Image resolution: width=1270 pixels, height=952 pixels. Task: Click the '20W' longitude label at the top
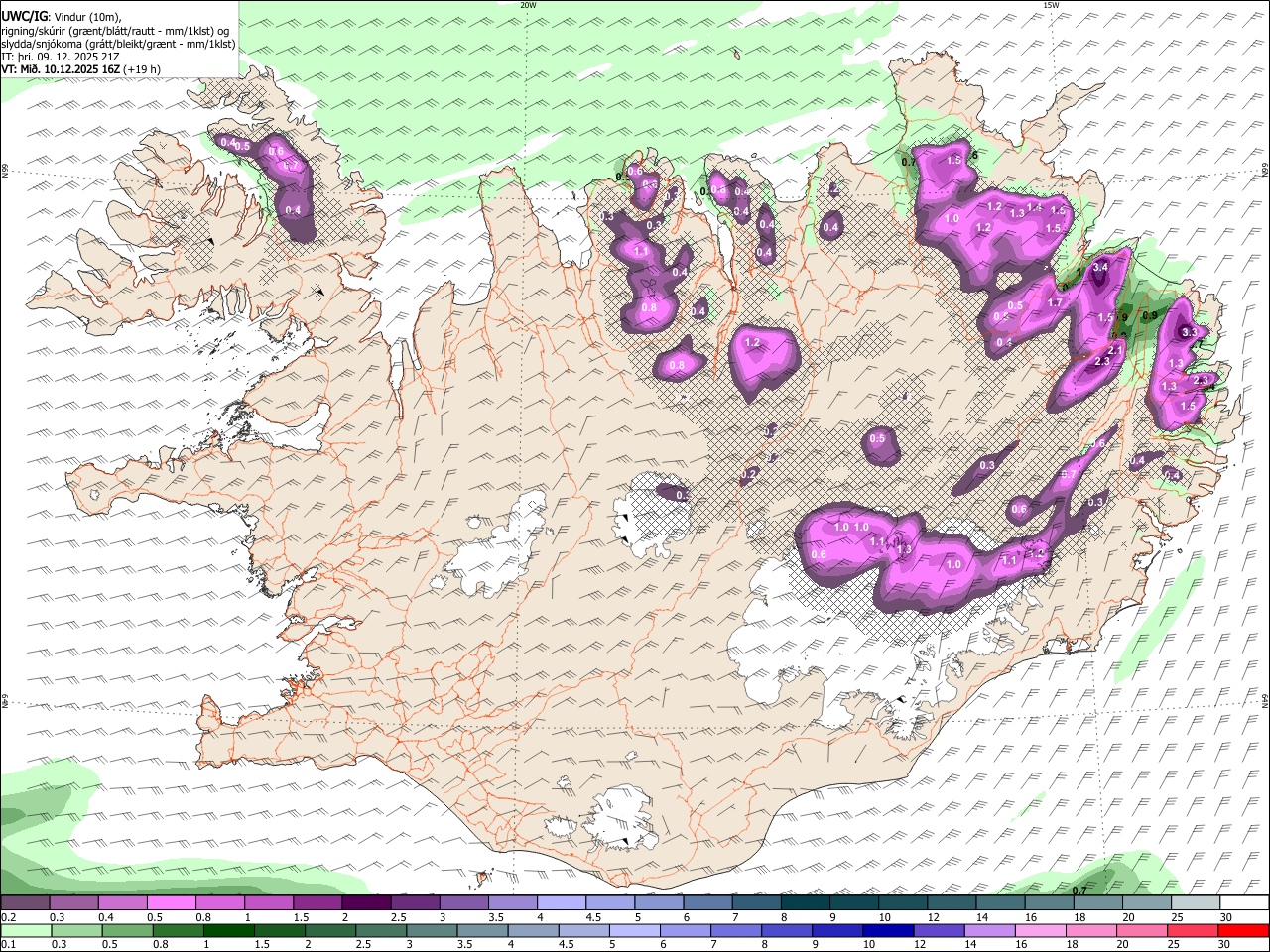[528, 5]
